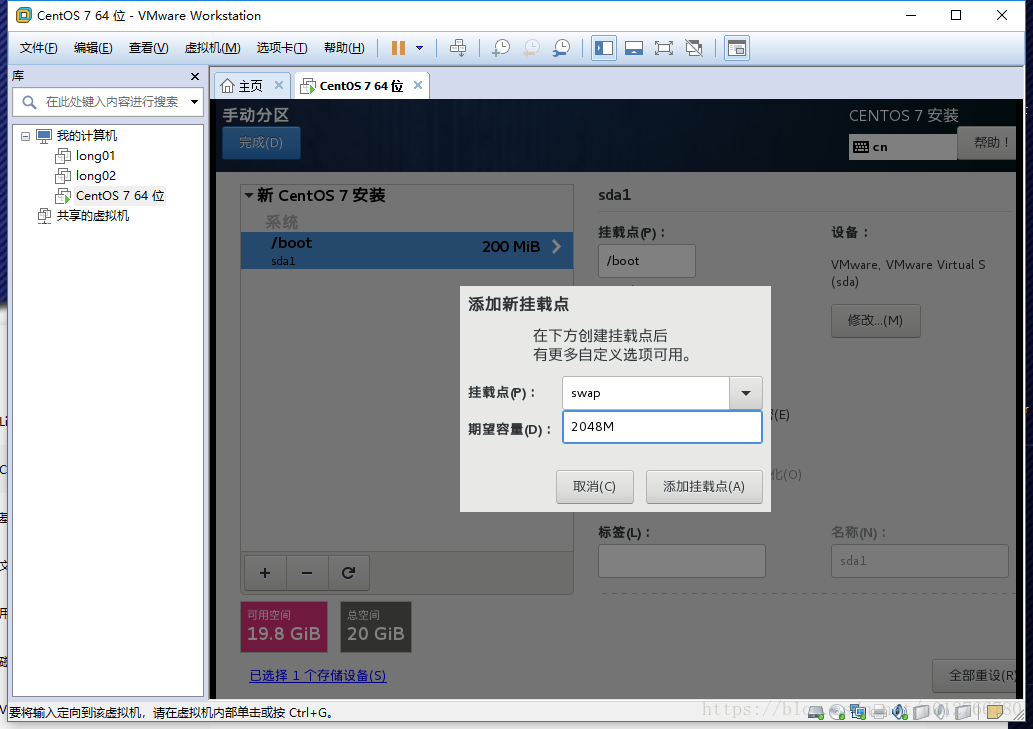Click the 期望容量 field showing 2048M
Viewport: 1033px width, 729px height.
(662, 427)
